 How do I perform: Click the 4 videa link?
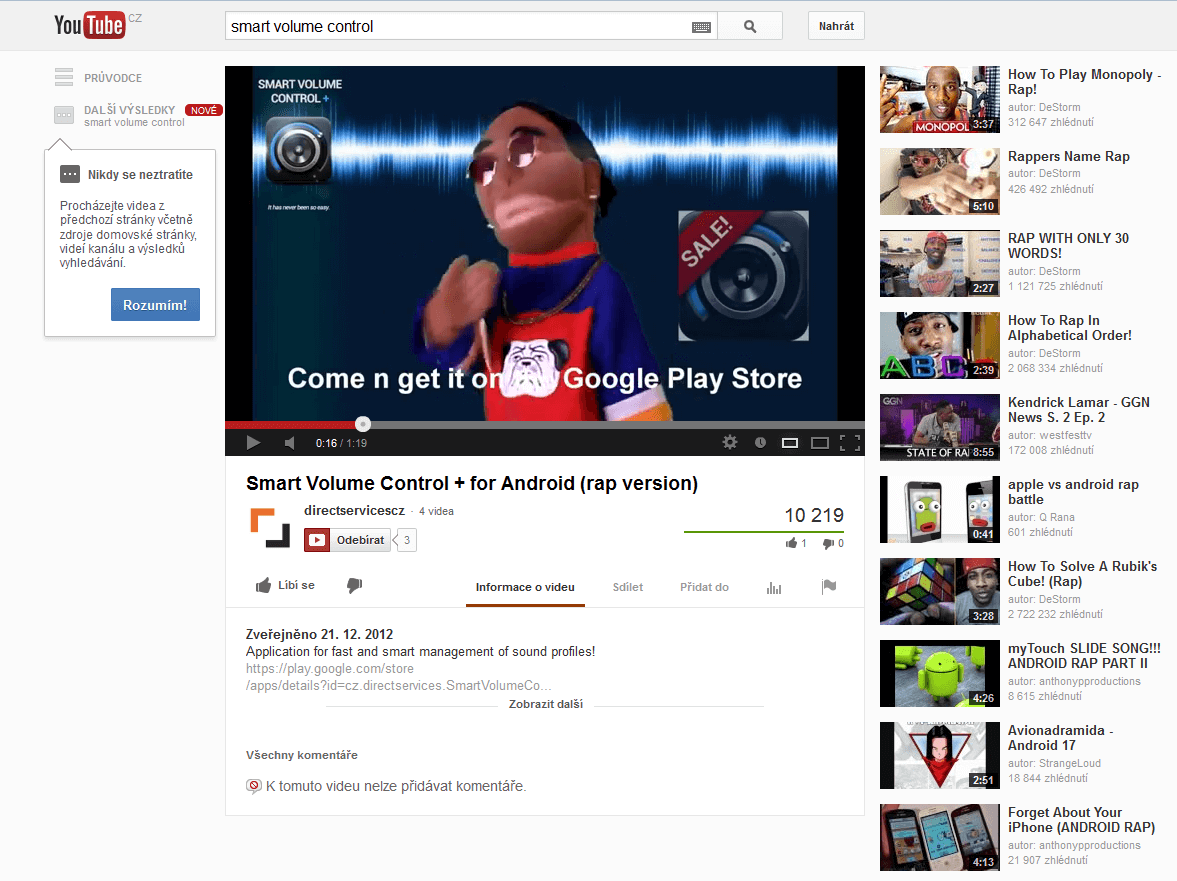coord(436,511)
